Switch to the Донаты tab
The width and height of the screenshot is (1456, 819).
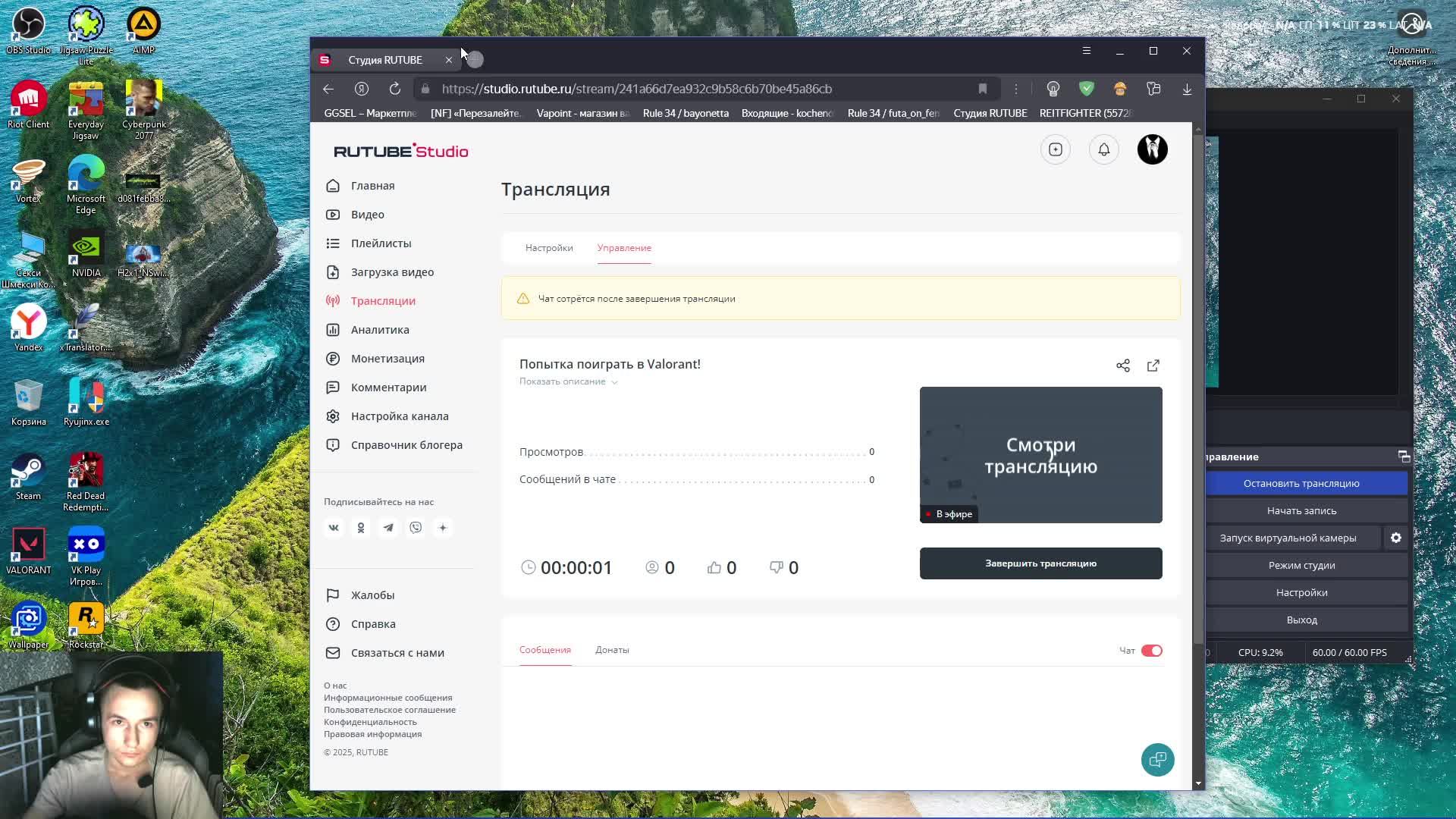[x=612, y=650]
